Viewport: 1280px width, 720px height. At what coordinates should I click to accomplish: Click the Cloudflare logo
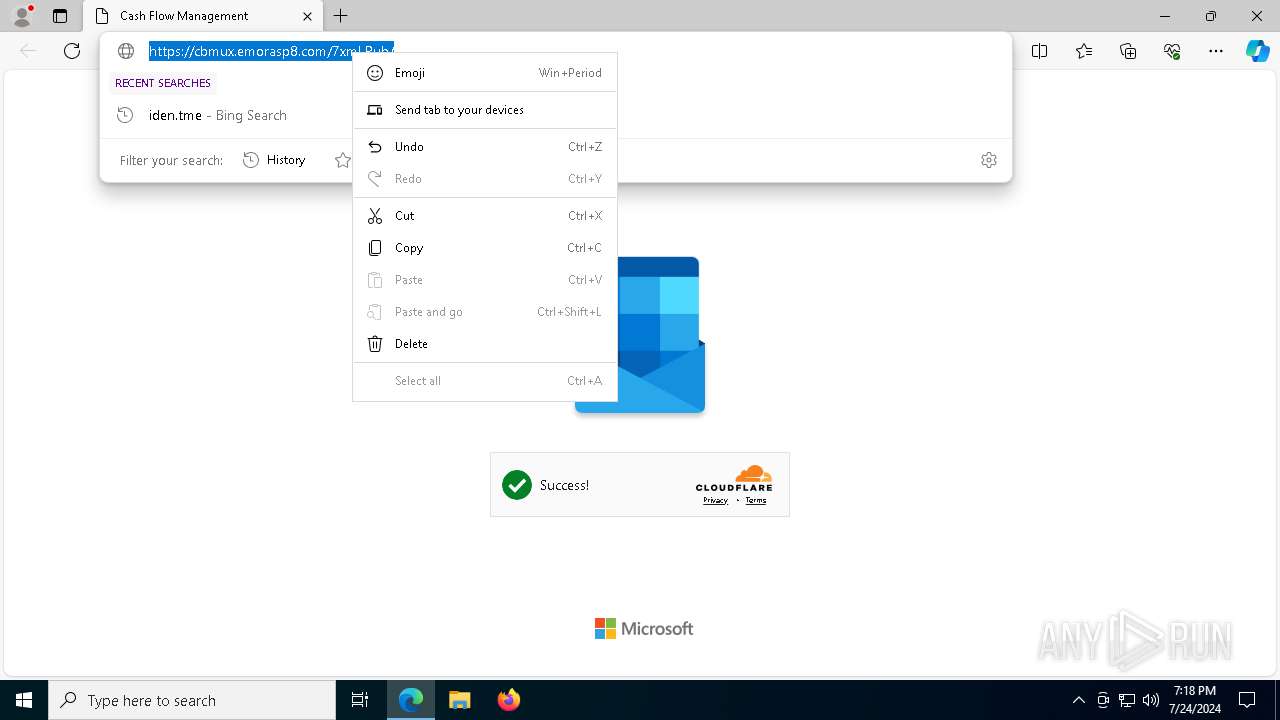click(734, 478)
